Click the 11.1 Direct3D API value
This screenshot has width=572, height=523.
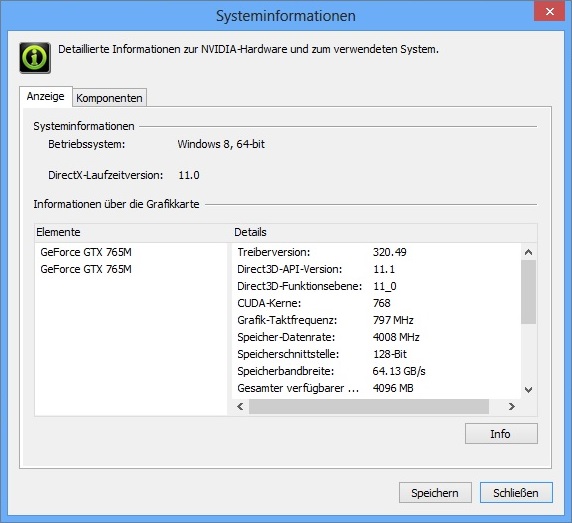[x=384, y=269]
